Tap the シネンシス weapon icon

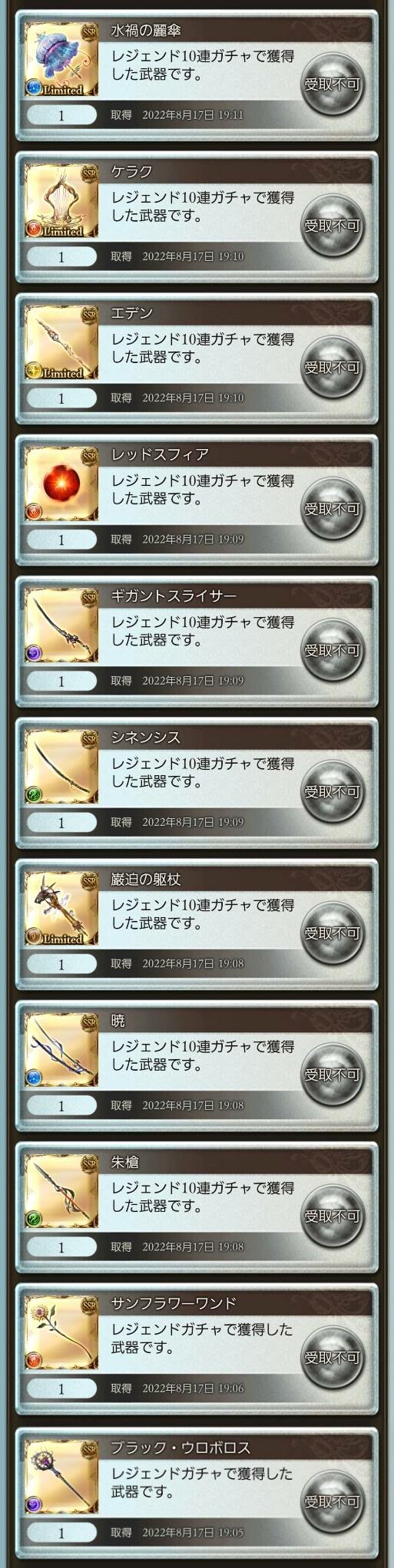click(61, 767)
